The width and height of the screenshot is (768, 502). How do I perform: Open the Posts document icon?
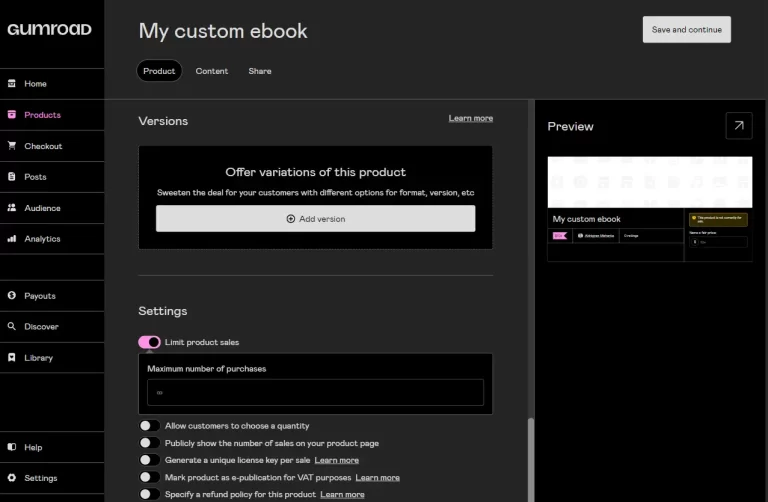point(12,176)
